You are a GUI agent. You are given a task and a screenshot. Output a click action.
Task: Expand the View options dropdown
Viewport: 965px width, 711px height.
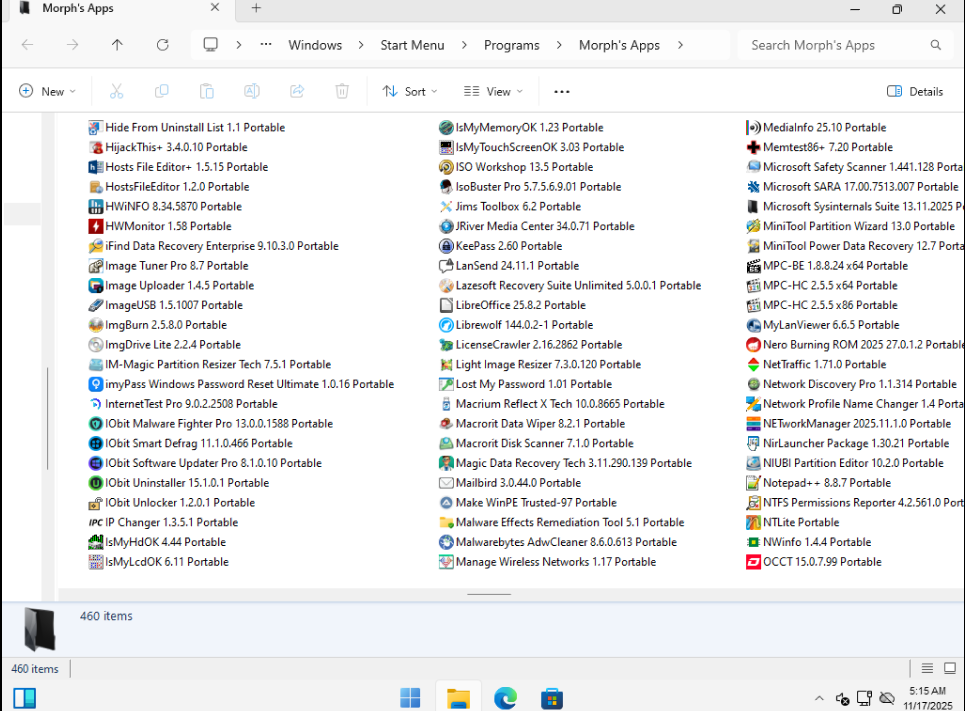(x=493, y=91)
